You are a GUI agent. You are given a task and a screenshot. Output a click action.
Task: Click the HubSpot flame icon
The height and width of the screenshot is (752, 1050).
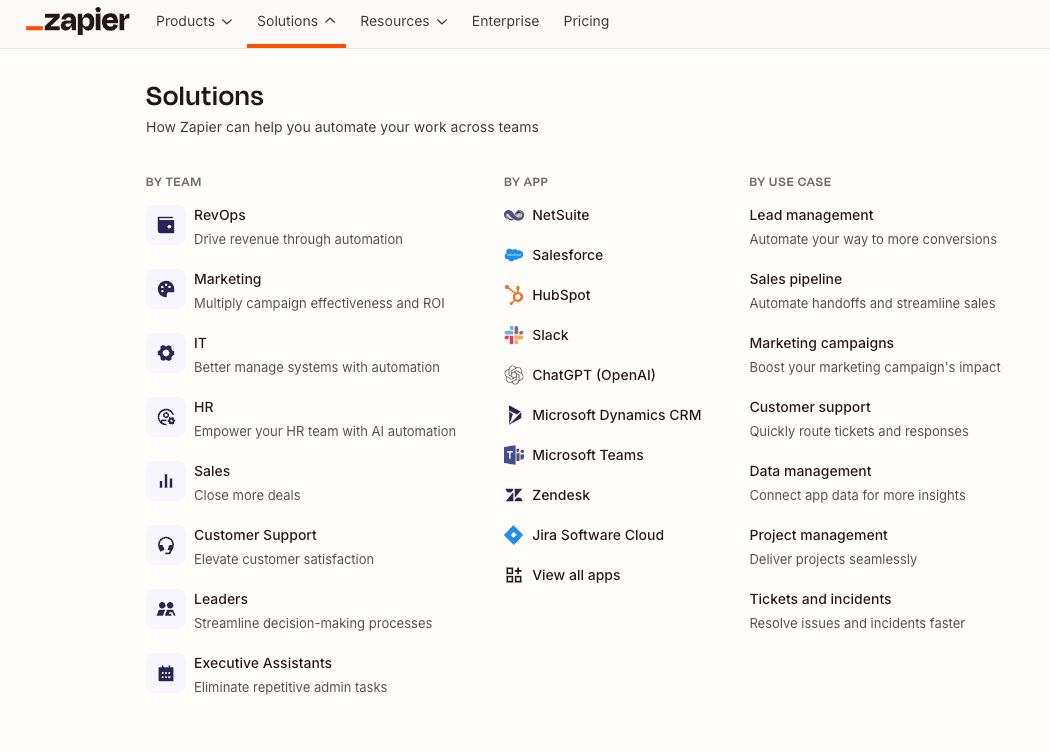click(x=513, y=295)
